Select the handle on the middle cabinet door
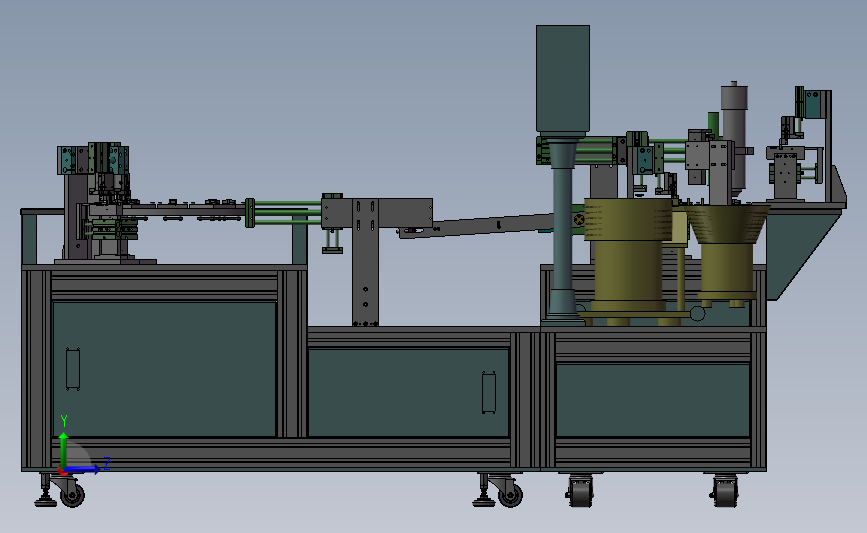This screenshot has height=533, width=867. [x=488, y=392]
